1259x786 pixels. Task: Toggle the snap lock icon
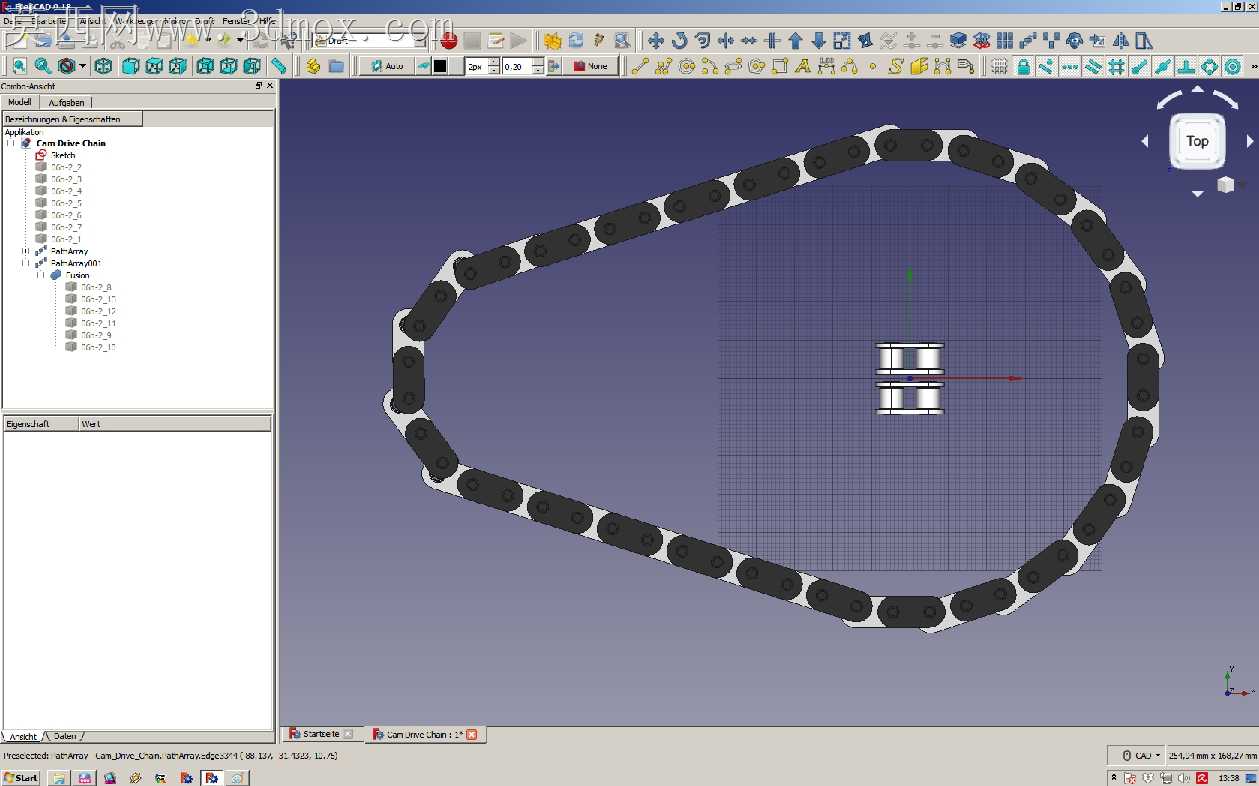pos(1023,66)
